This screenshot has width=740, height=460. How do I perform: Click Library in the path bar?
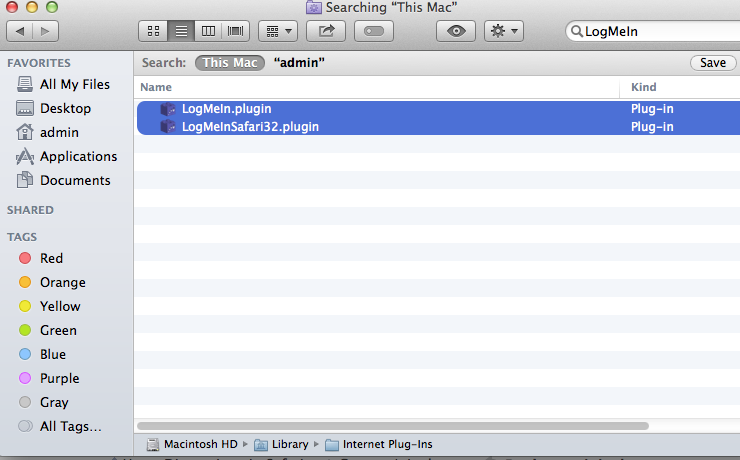tap(281, 444)
